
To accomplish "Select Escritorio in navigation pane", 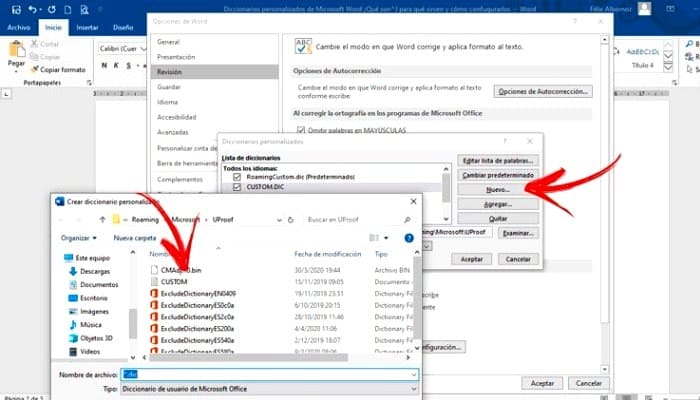I will click(88, 298).
